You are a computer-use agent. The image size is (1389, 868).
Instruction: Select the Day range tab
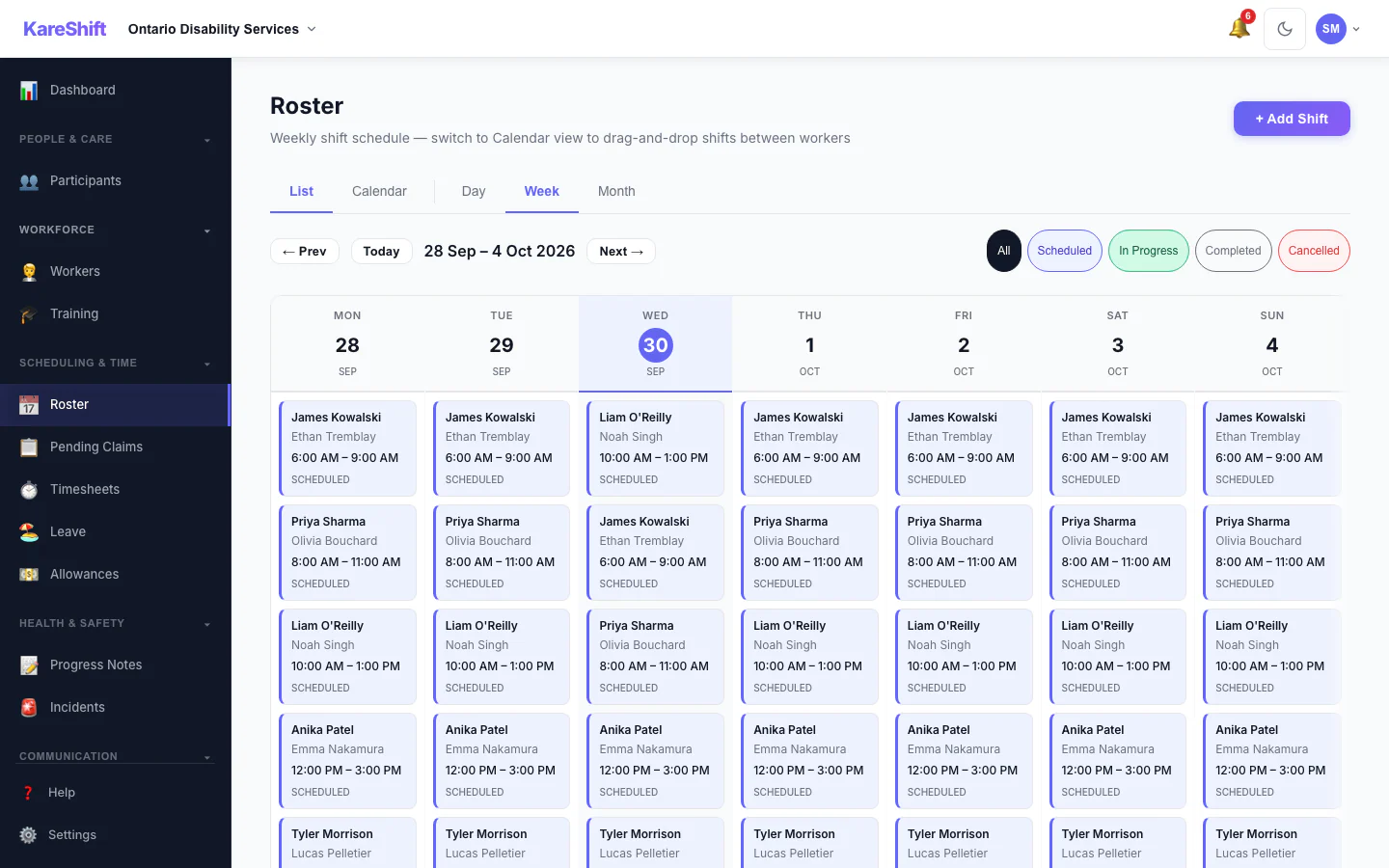[474, 192]
